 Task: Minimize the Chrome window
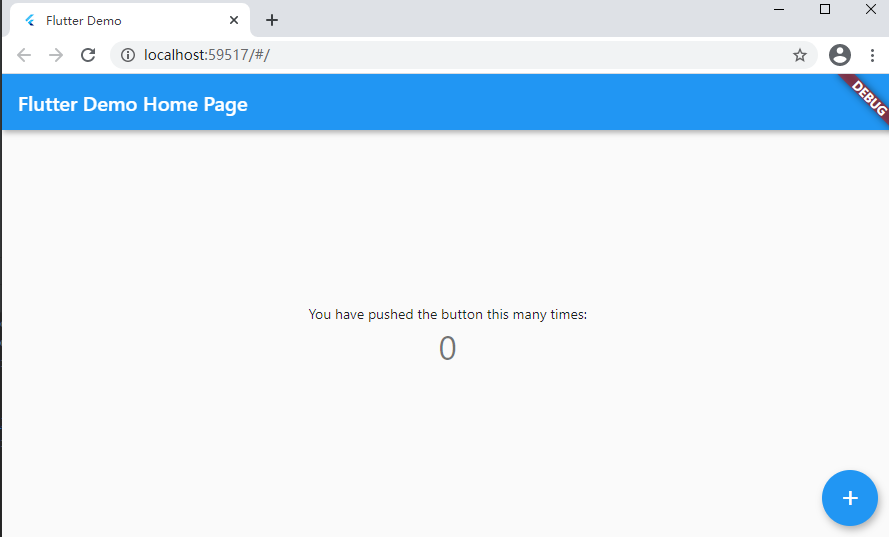779,9
